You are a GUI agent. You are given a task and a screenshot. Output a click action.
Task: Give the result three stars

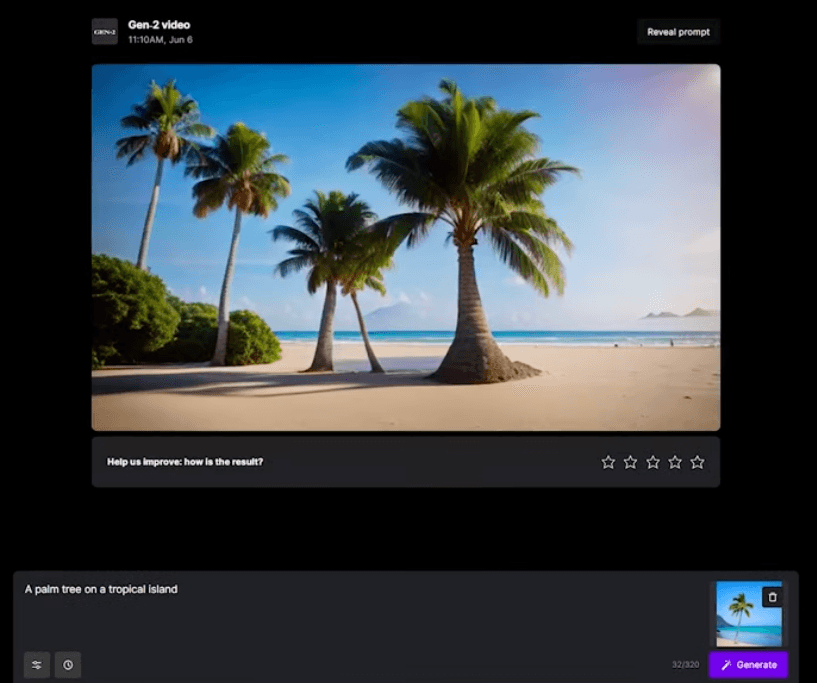(x=653, y=462)
